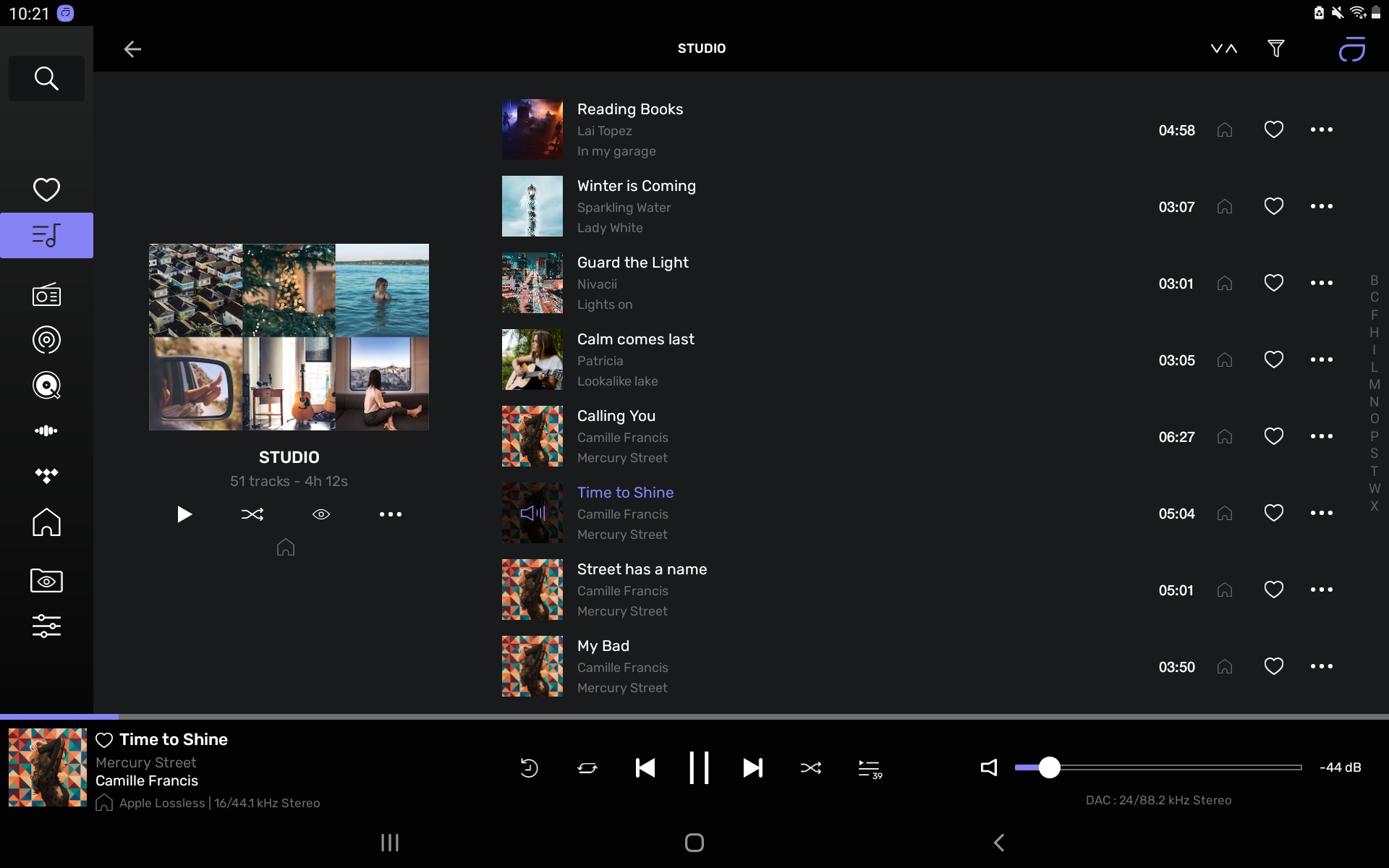Favorite the Reading Books track

tap(1274, 129)
